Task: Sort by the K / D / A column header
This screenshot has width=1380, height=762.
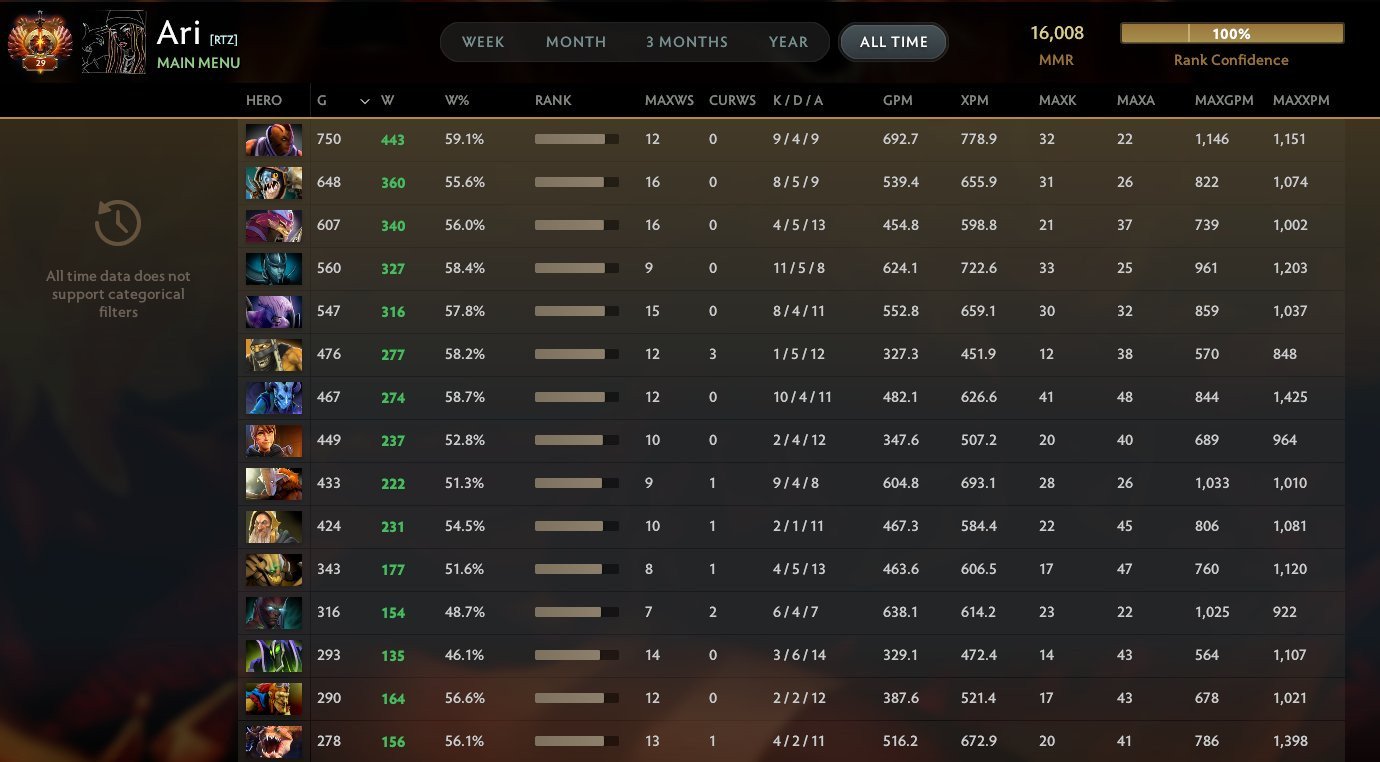Action: pos(798,100)
